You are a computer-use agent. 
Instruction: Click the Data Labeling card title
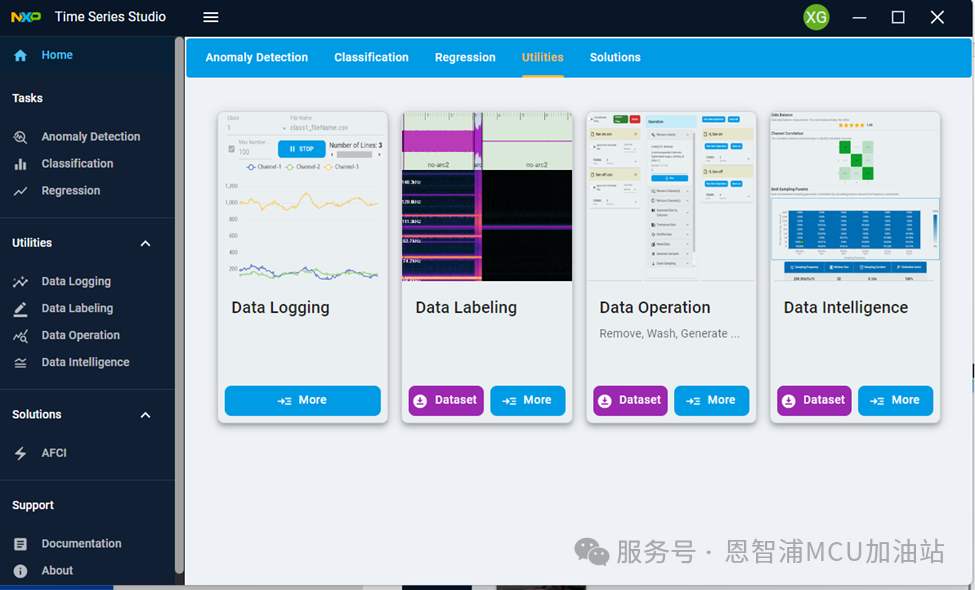coord(466,308)
